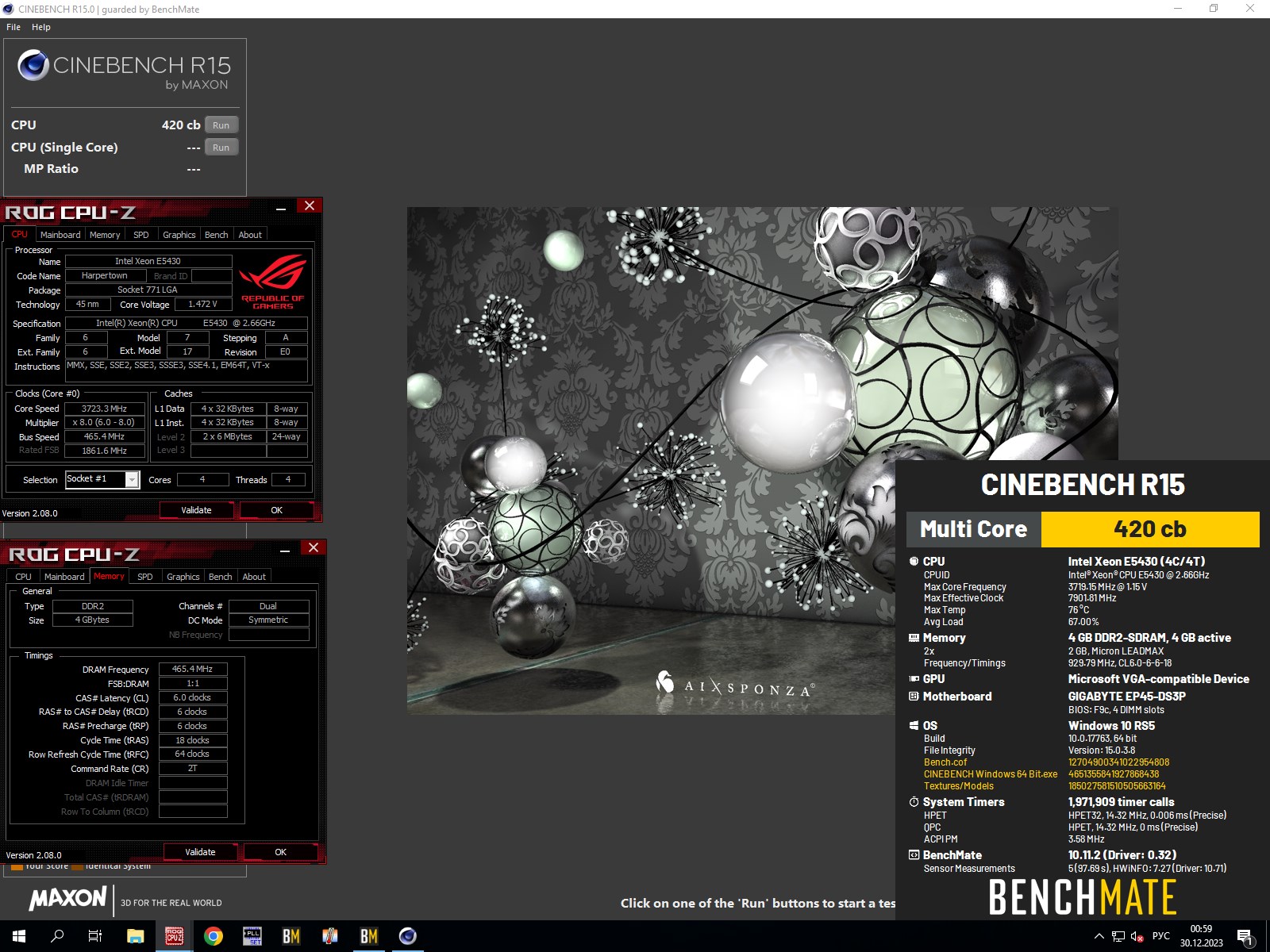The height and width of the screenshot is (952, 1270).
Task: Click the Cinebench R15 logo sphere
Action: point(33,65)
